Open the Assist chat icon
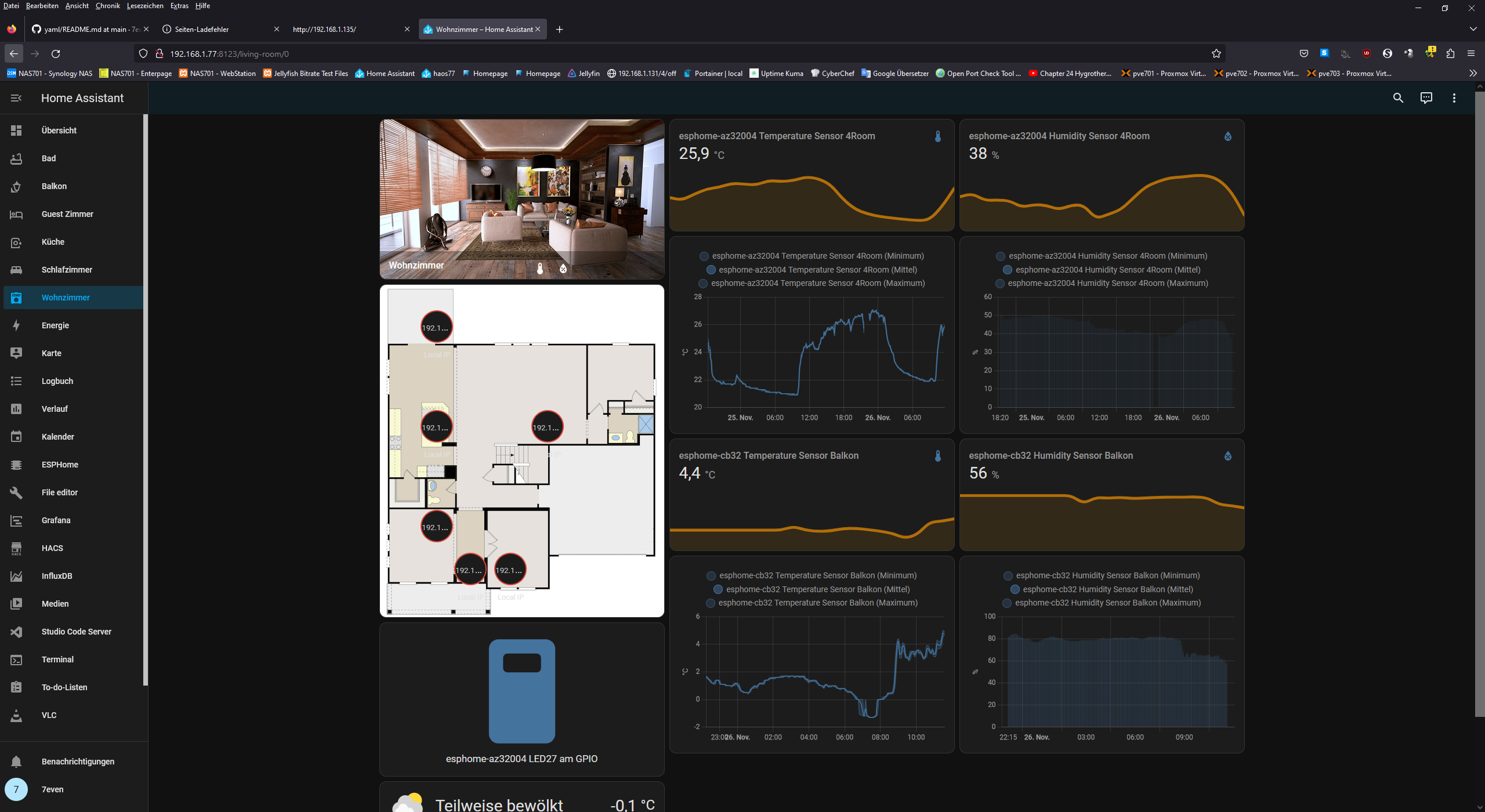 [1426, 98]
